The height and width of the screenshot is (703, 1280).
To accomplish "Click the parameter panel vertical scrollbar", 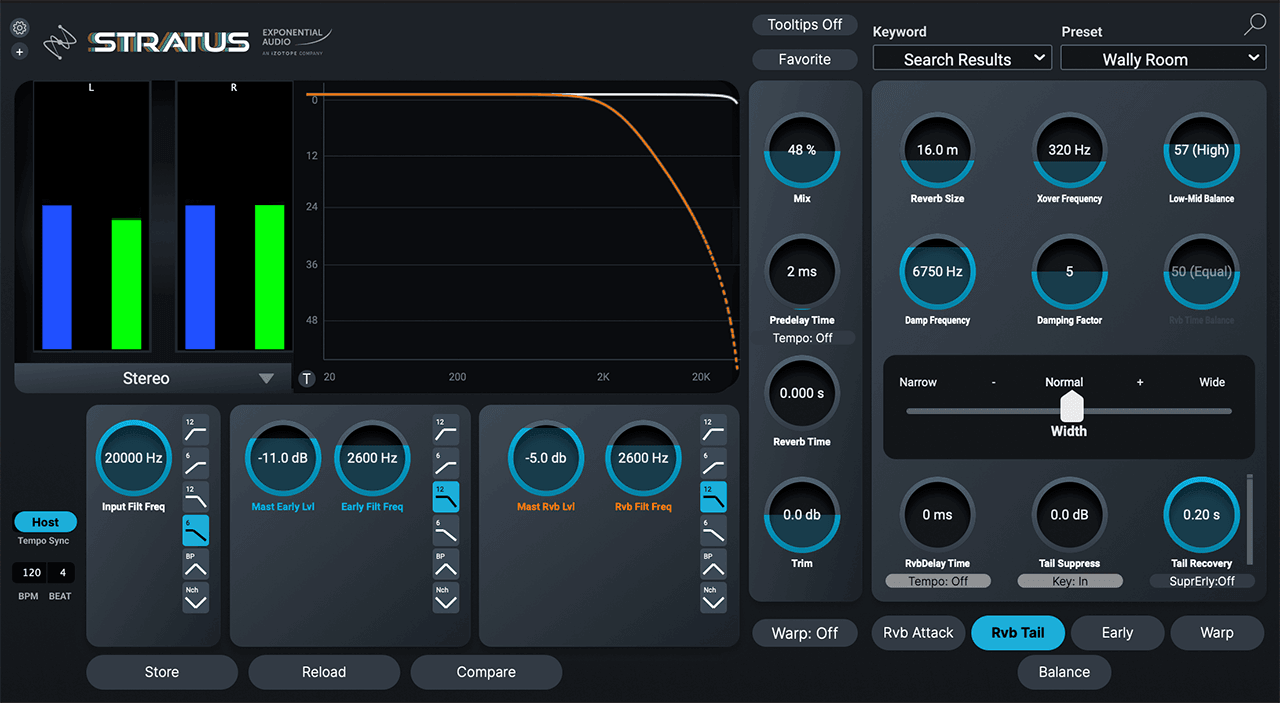I will click(1249, 518).
